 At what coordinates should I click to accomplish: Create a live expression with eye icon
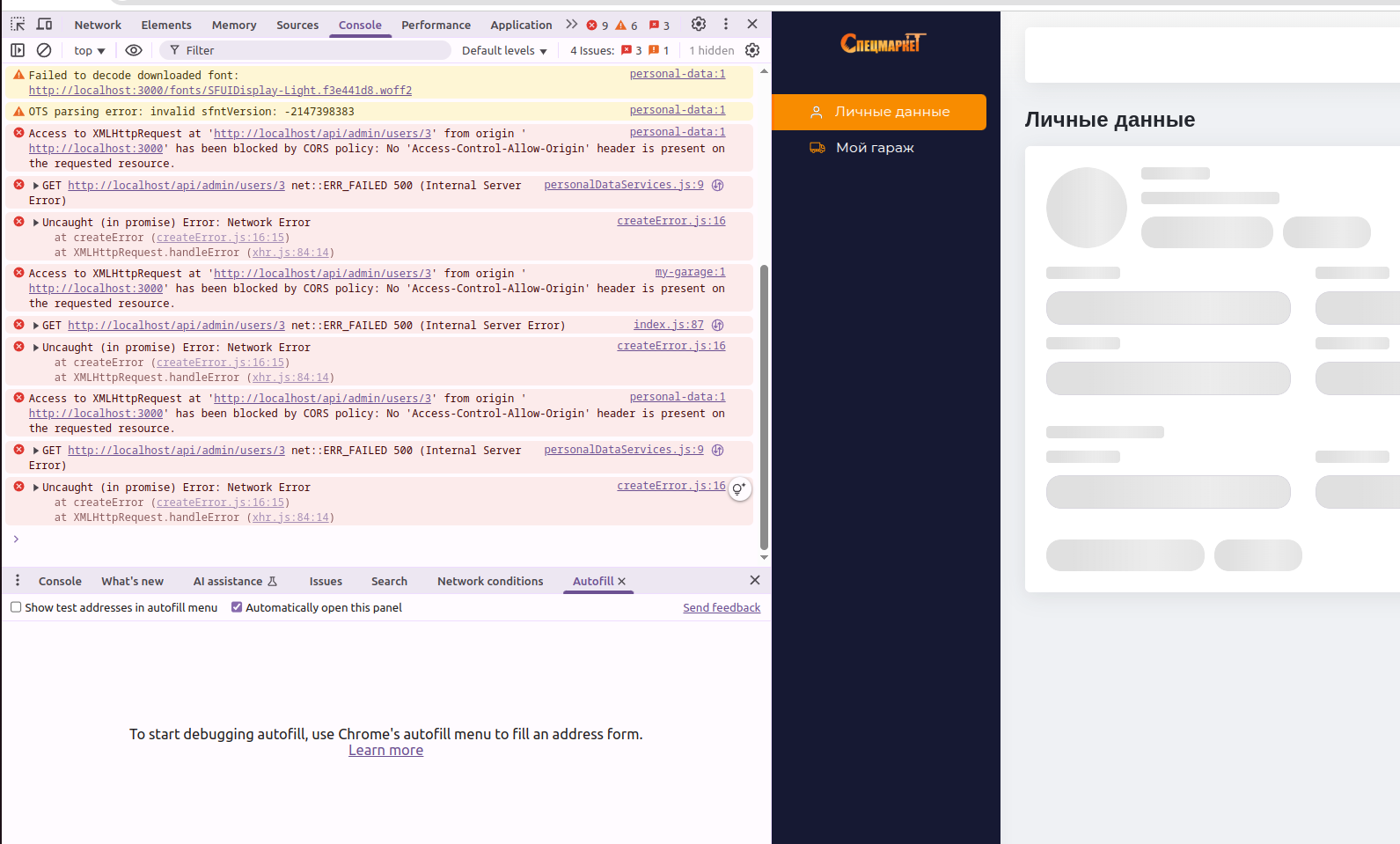[134, 50]
